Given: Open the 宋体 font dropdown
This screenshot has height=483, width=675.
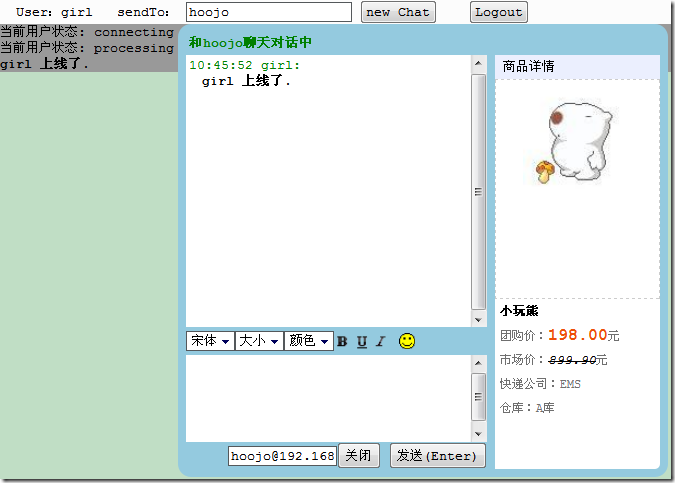Looking at the screenshot, I should click(210, 341).
